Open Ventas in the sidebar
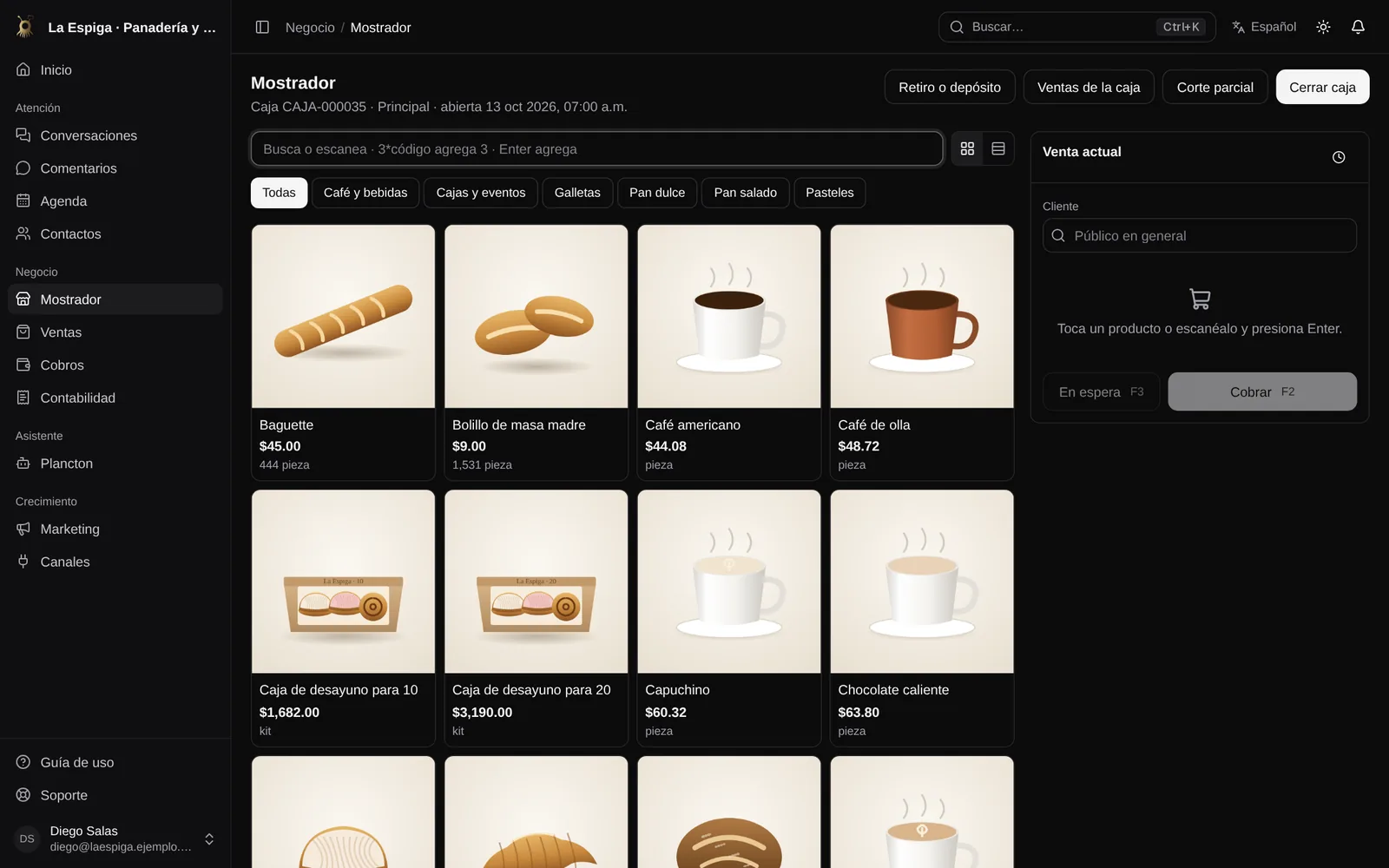The width and height of the screenshot is (1389, 868). pyautogui.click(x=115, y=332)
